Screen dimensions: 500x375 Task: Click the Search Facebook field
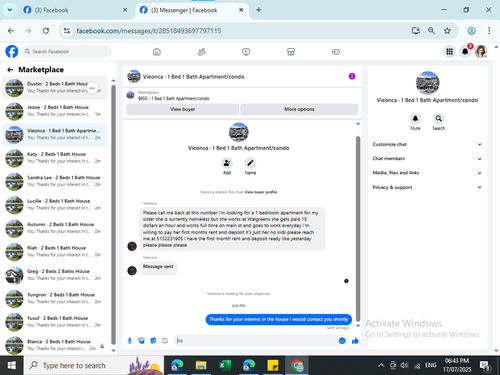pyautogui.click(x=67, y=51)
